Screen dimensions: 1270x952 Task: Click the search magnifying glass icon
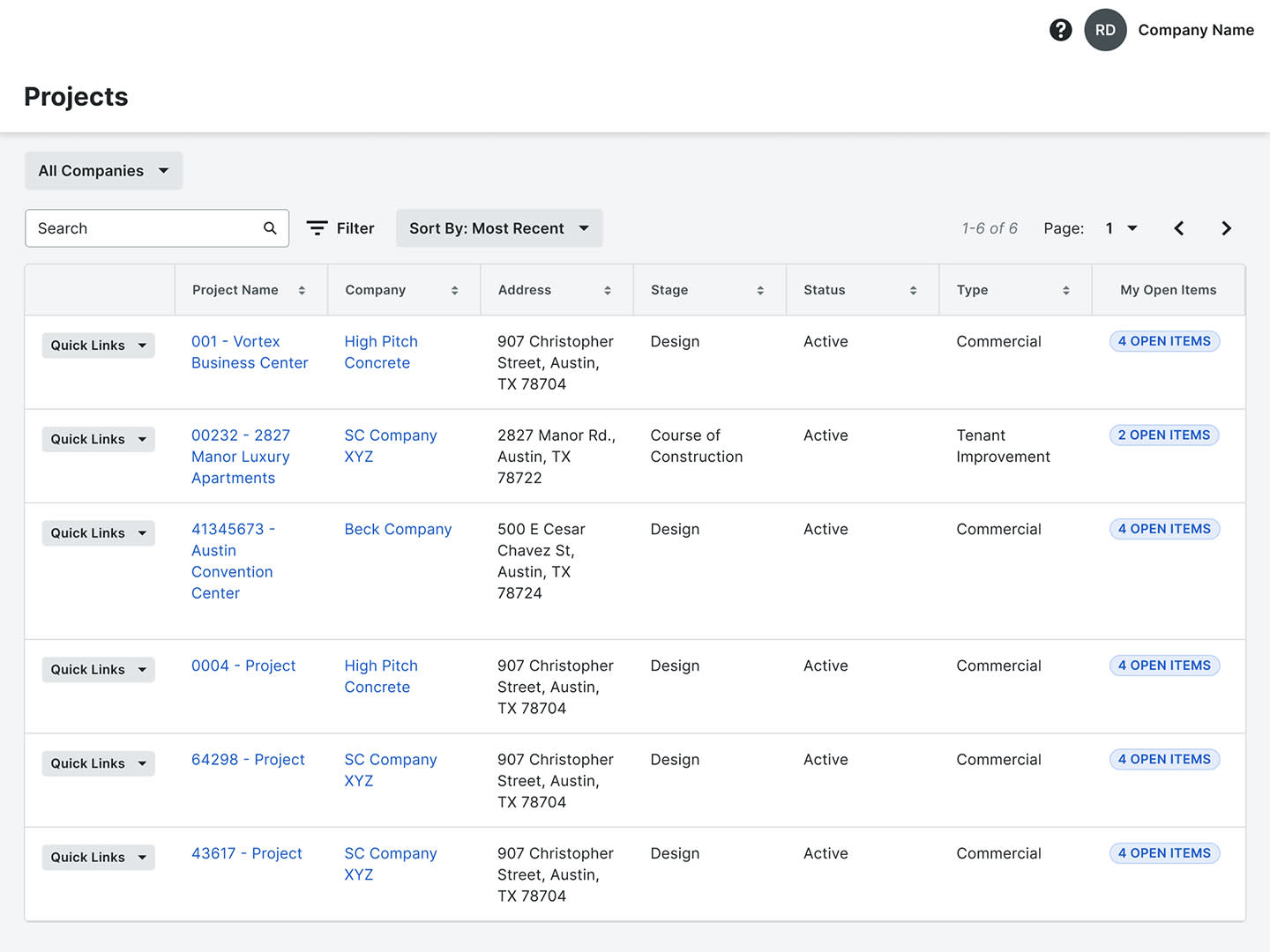coord(270,227)
